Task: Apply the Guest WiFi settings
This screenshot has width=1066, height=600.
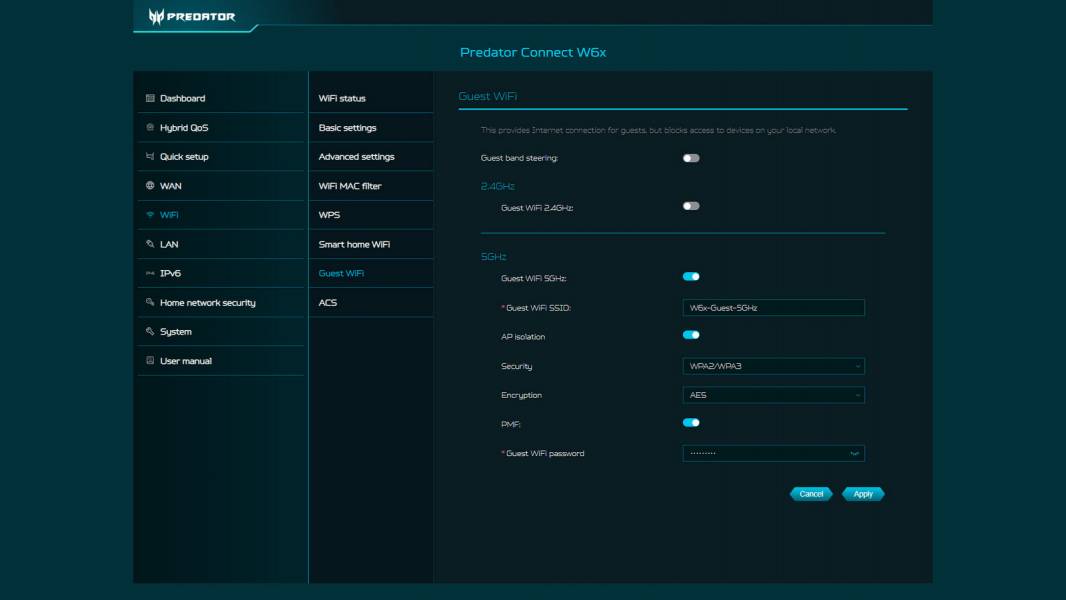Action: (x=862, y=493)
